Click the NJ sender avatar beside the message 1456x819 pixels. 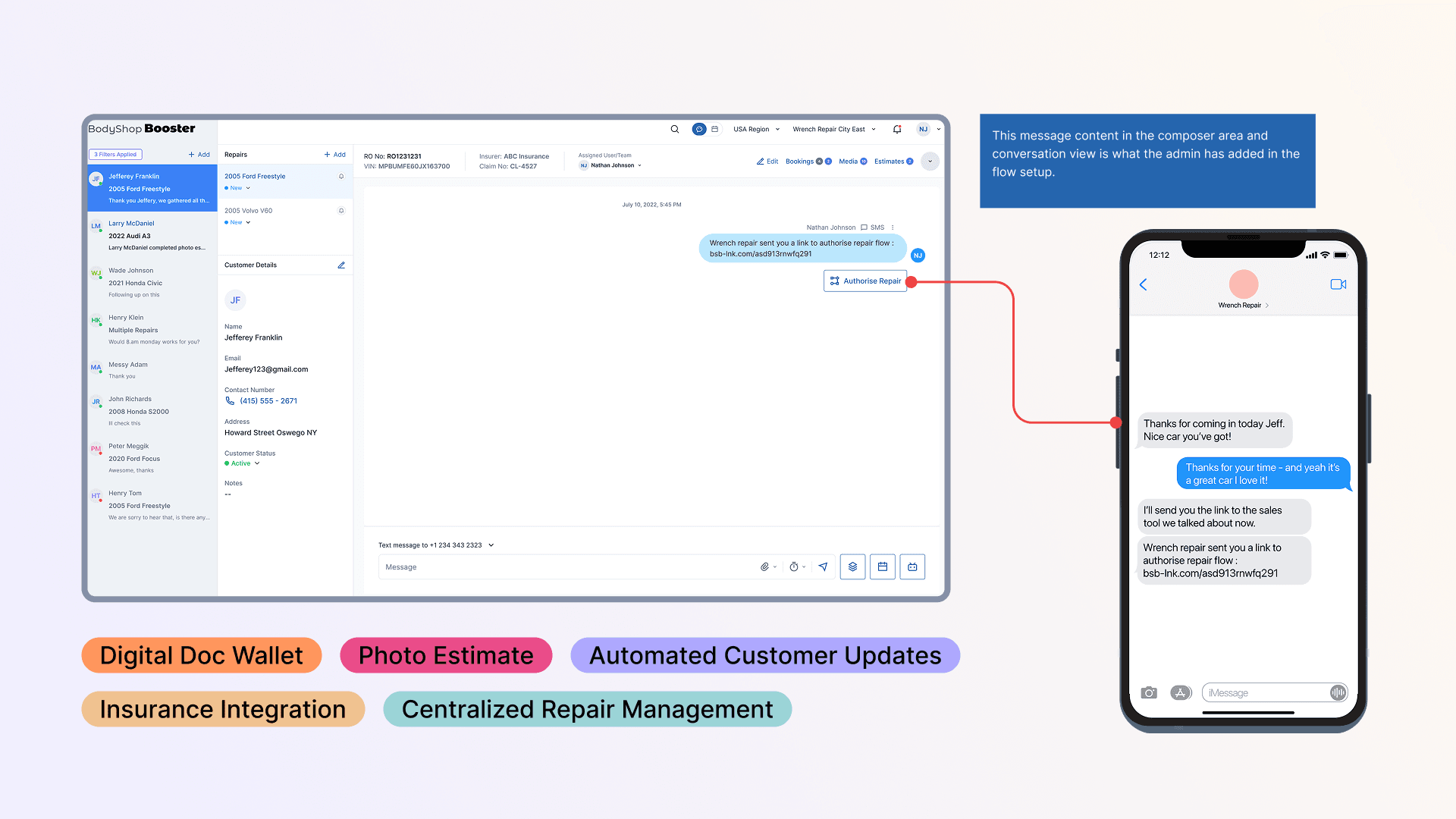(x=918, y=256)
